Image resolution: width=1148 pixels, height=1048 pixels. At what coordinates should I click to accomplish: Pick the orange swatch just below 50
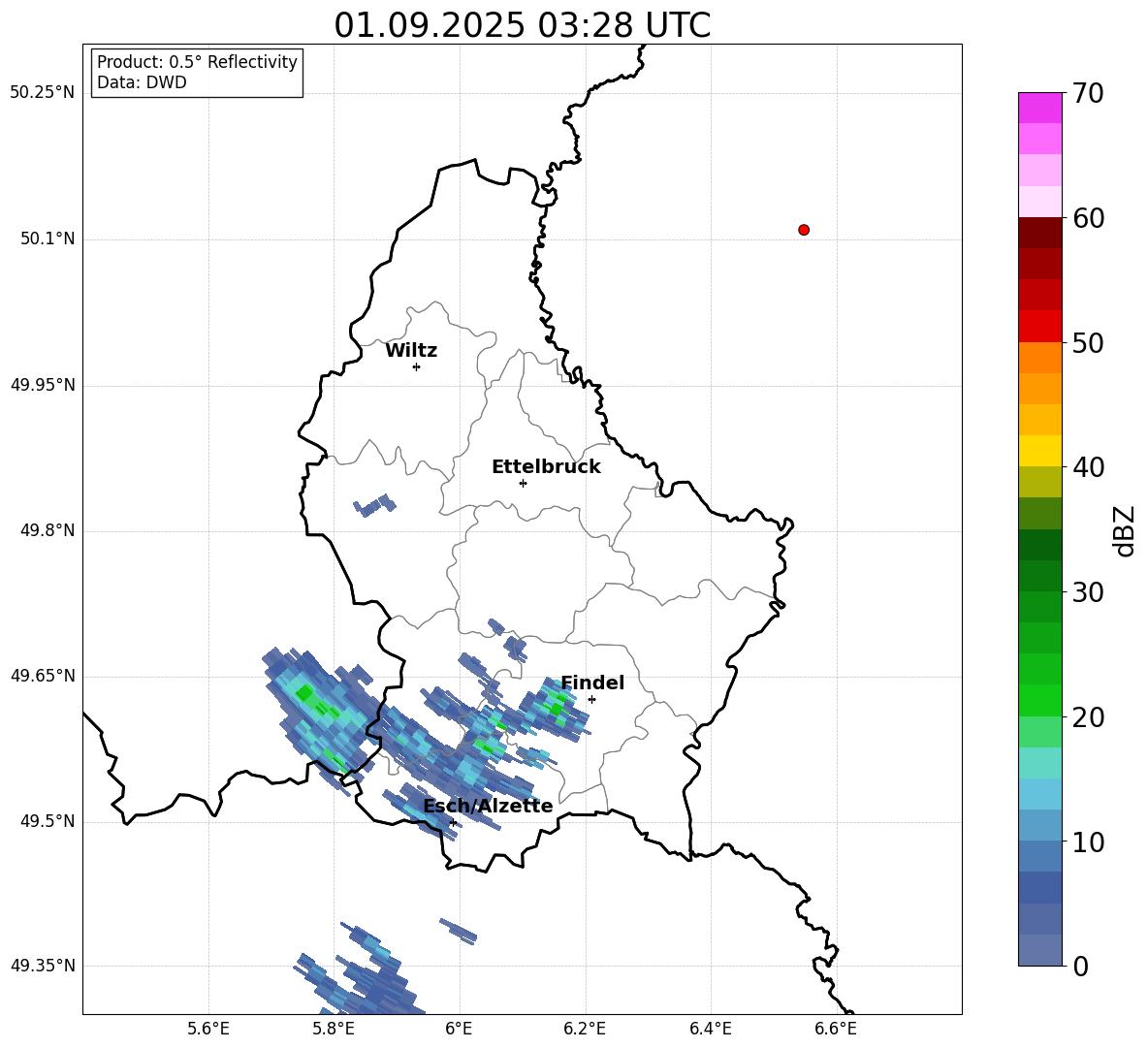[1040, 358]
